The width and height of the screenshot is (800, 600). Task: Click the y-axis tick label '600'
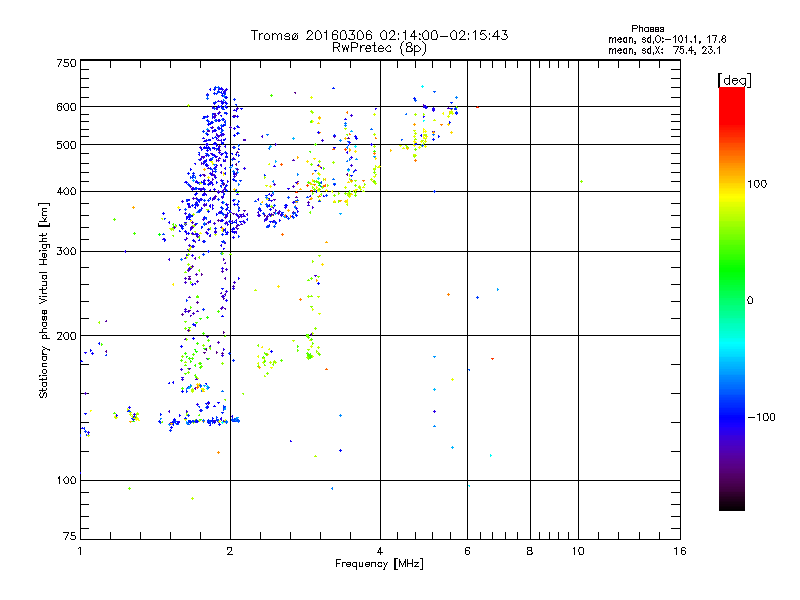point(66,107)
